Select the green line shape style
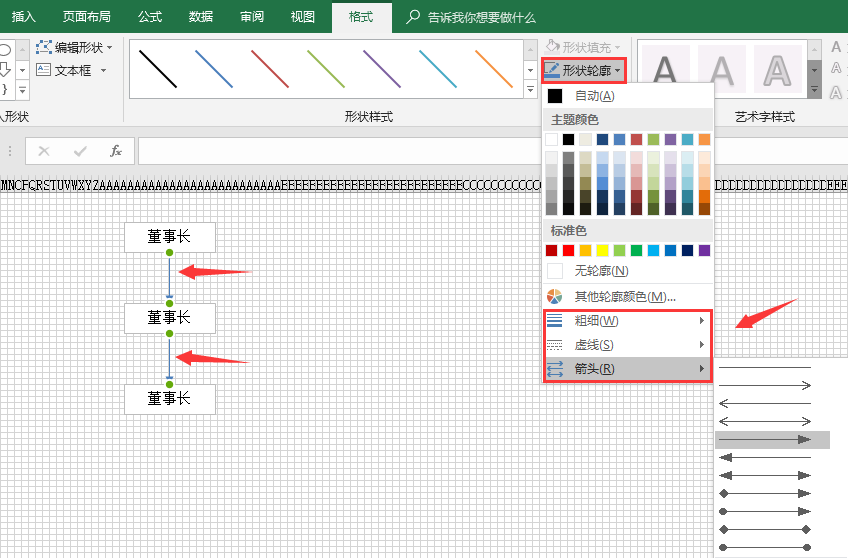This screenshot has height=558, width=848. click(326, 69)
